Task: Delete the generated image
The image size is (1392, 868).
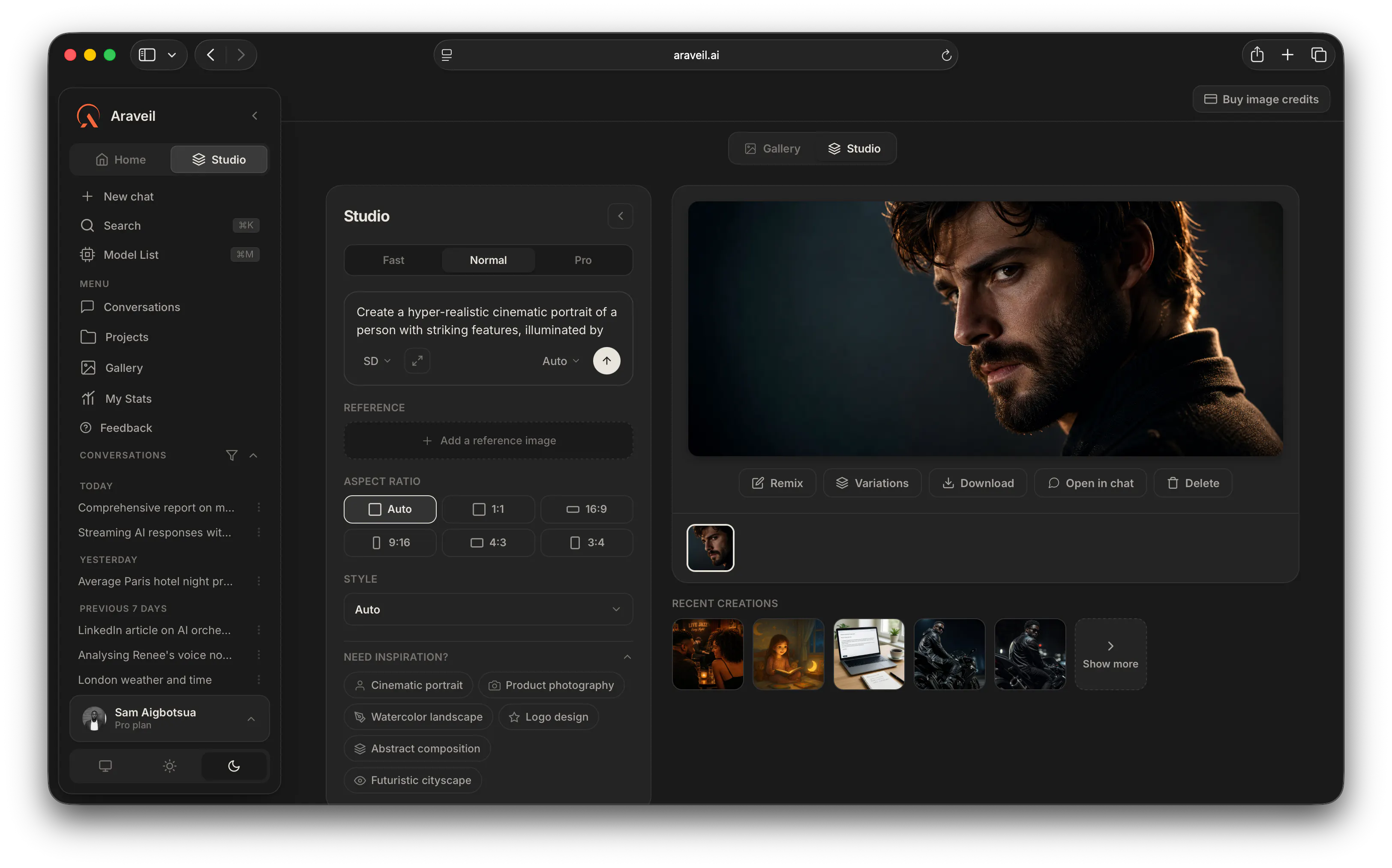Action: click(x=1193, y=483)
